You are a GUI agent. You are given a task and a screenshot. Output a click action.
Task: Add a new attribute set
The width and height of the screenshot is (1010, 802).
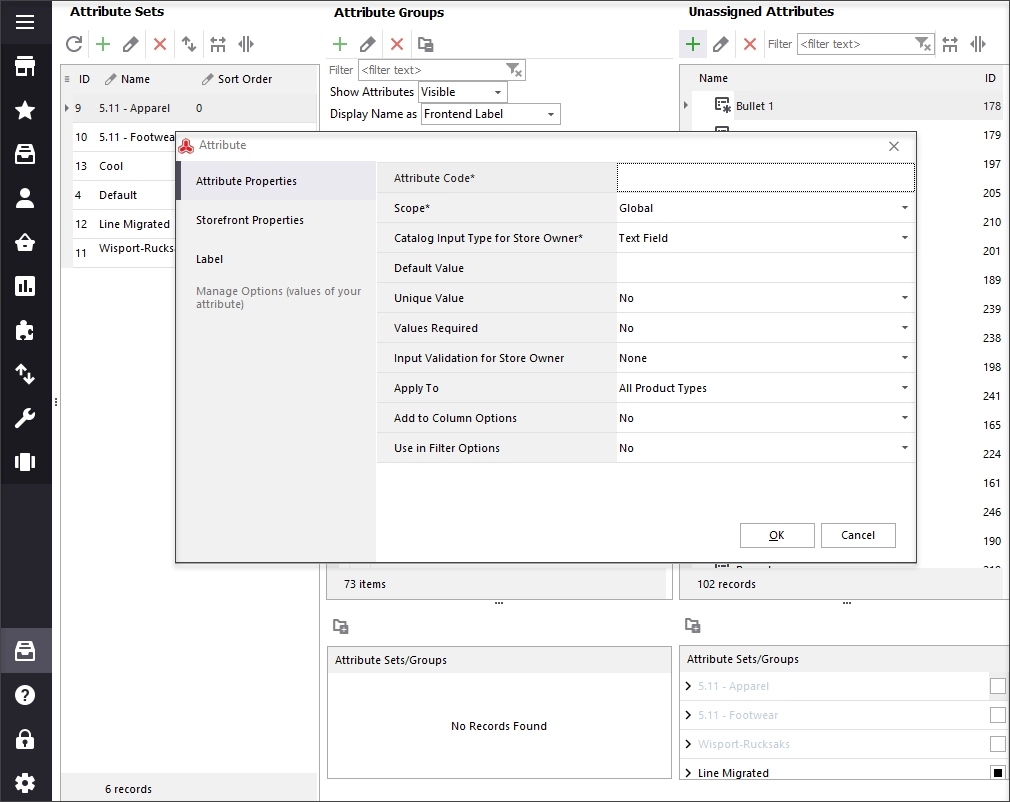pos(103,44)
